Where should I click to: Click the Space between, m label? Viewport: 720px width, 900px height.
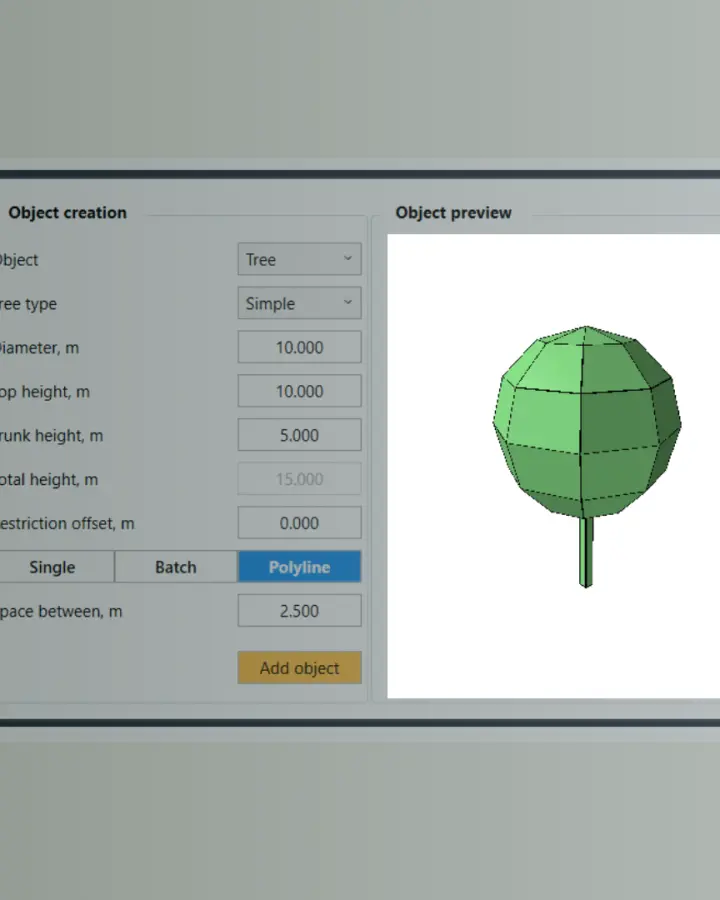(x=60, y=611)
